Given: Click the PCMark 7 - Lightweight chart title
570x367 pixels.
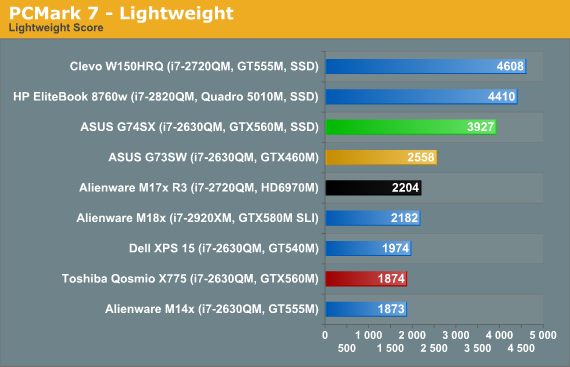Looking at the screenshot, I should coord(121,13).
